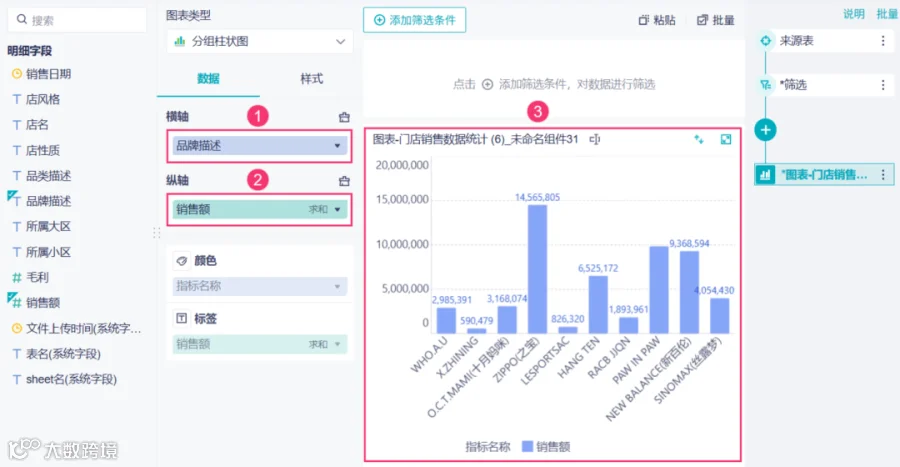Click the chart step bar-chart icon
Viewport: 900px width, 467px height.
pos(765,174)
